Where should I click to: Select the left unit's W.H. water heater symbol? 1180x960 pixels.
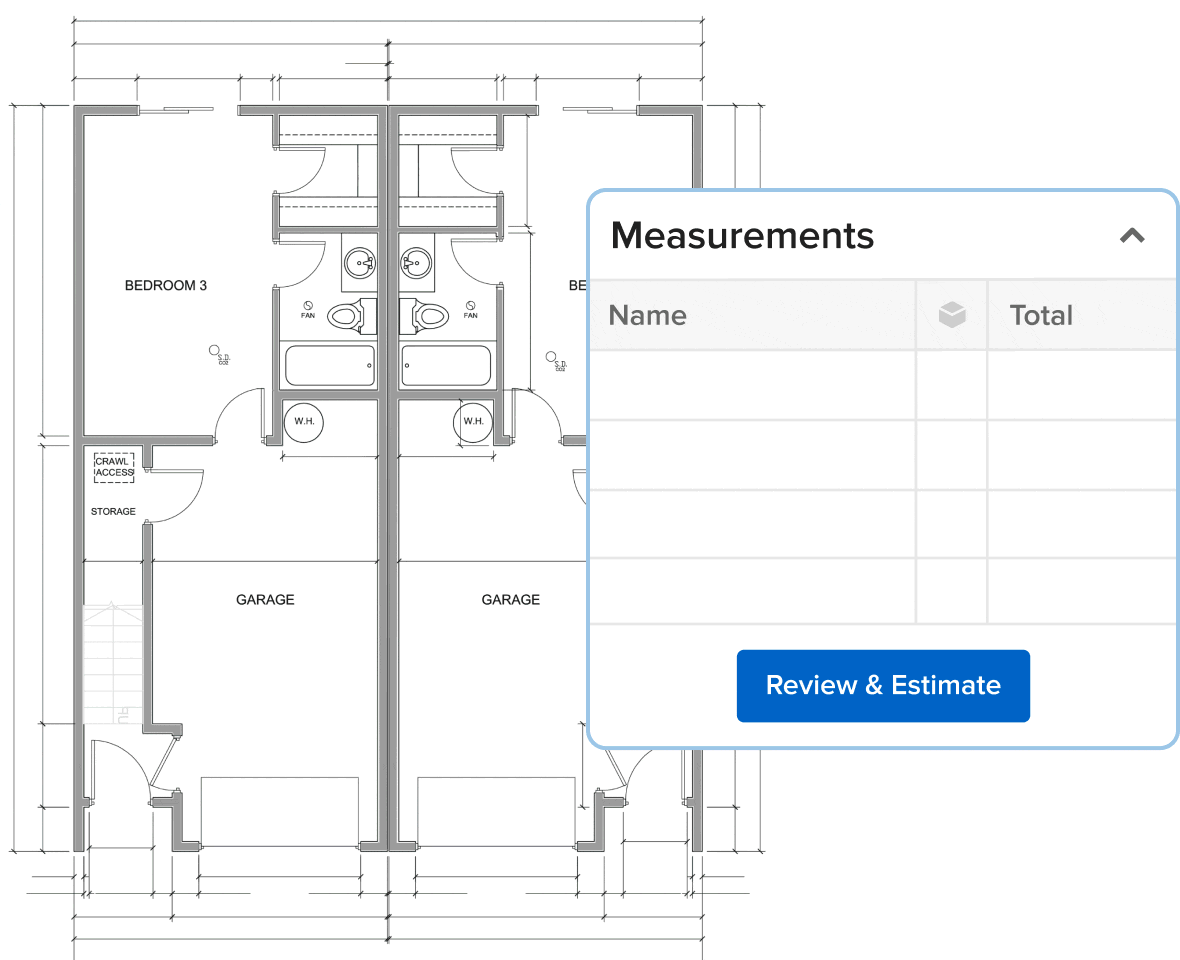click(x=305, y=422)
